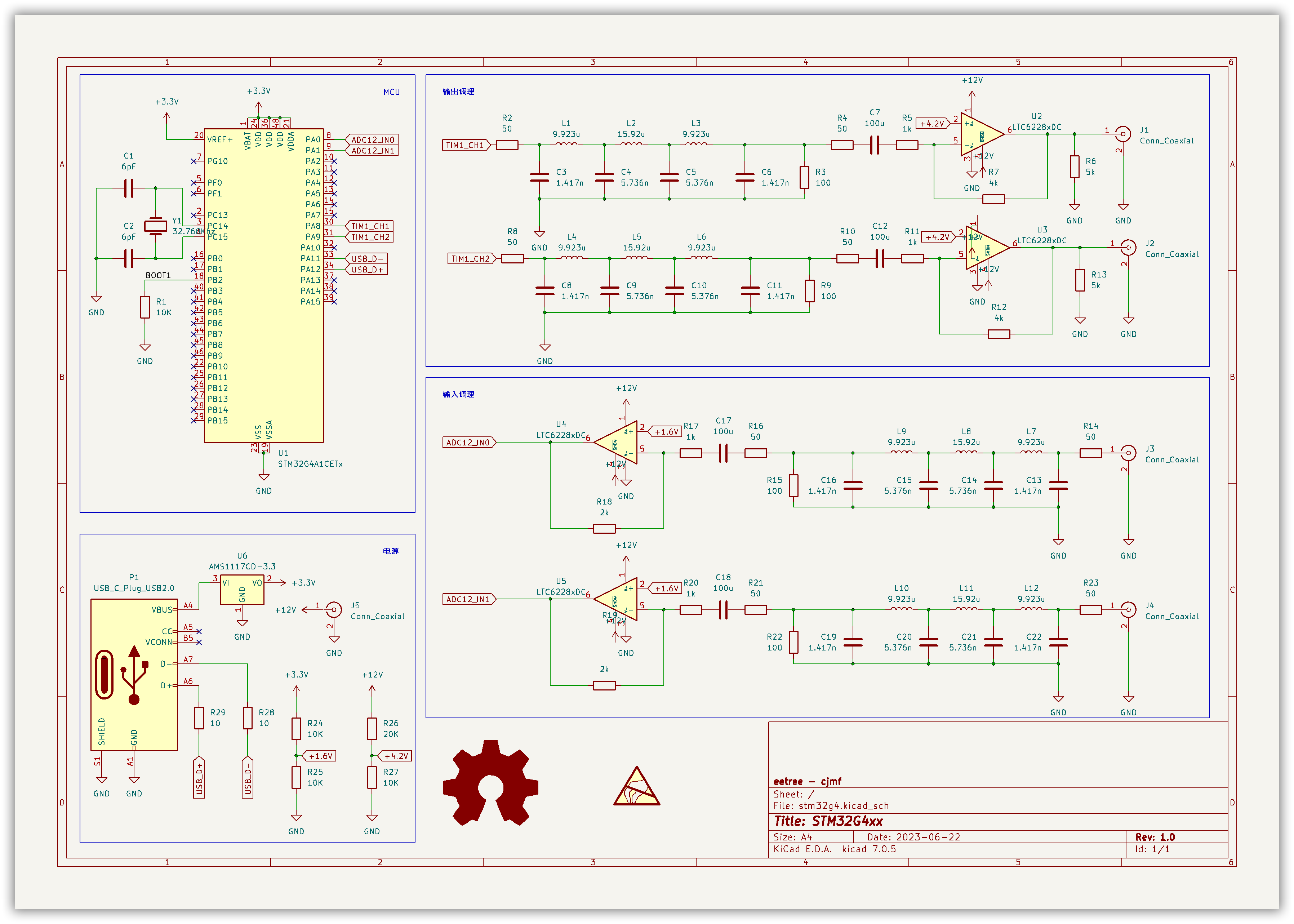Select the J1 coaxial connector symbol
This screenshot has width=1294, height=924.
click(1122, 134)
